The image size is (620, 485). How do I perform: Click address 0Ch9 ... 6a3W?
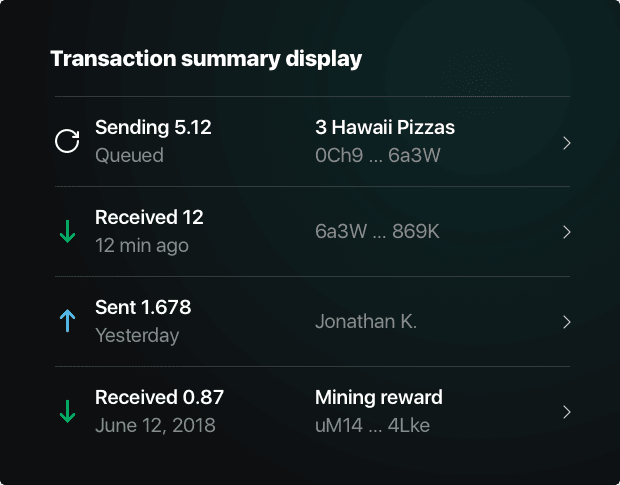378,155
